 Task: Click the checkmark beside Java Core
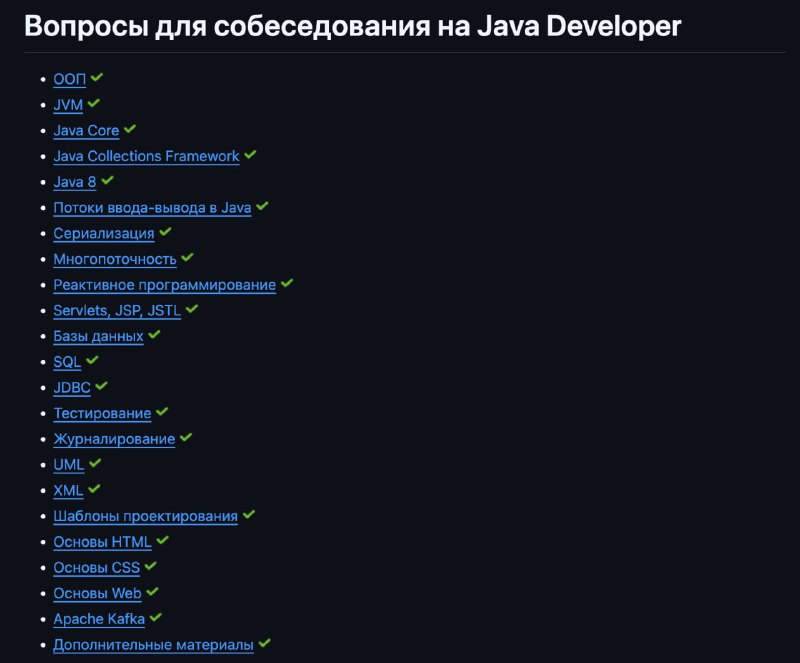tap(130, 129)
